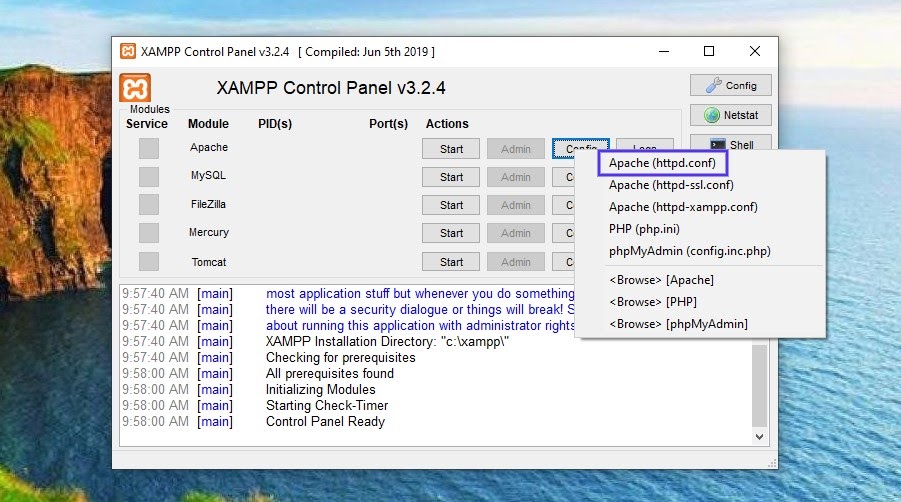The image size is (901, 502).
Task: Maximize the XAMPP Control Panel window
Action: pos(709,51)
